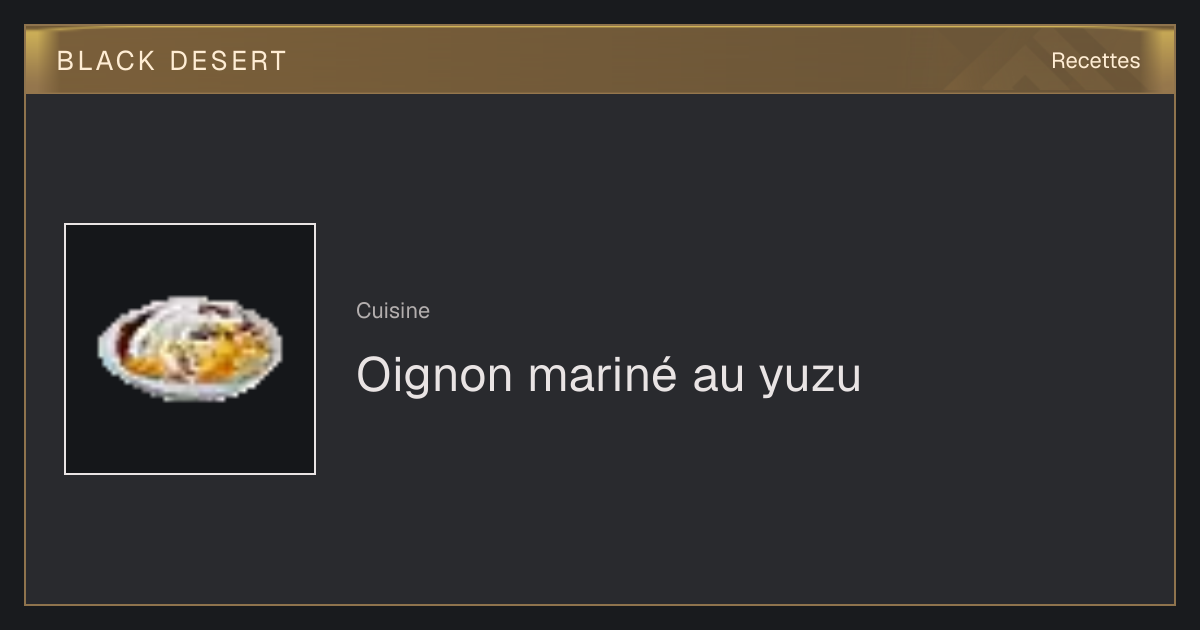Click the word mariné in title
The height and width of the screenshot is (630, 1200).
pos(602,376)
